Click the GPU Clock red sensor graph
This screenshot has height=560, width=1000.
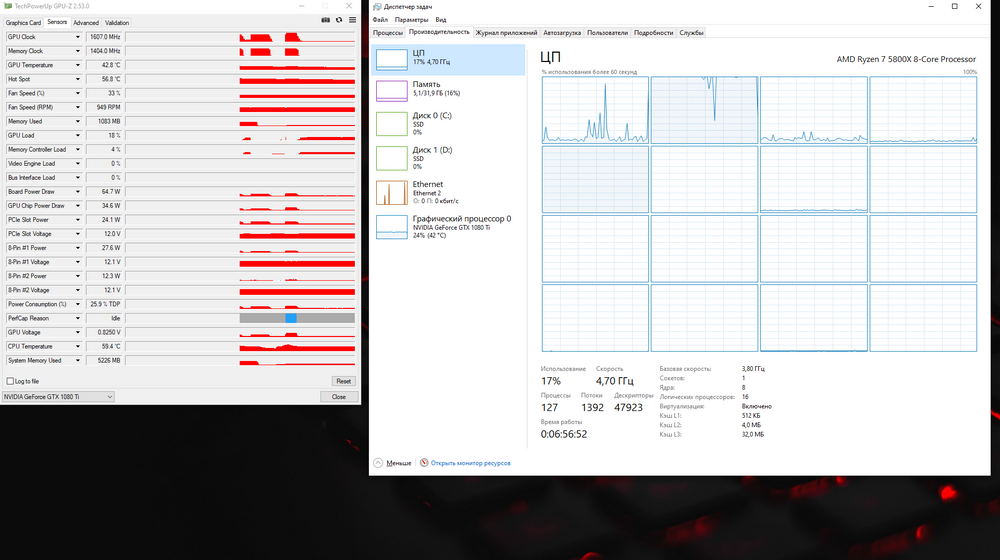297,37
